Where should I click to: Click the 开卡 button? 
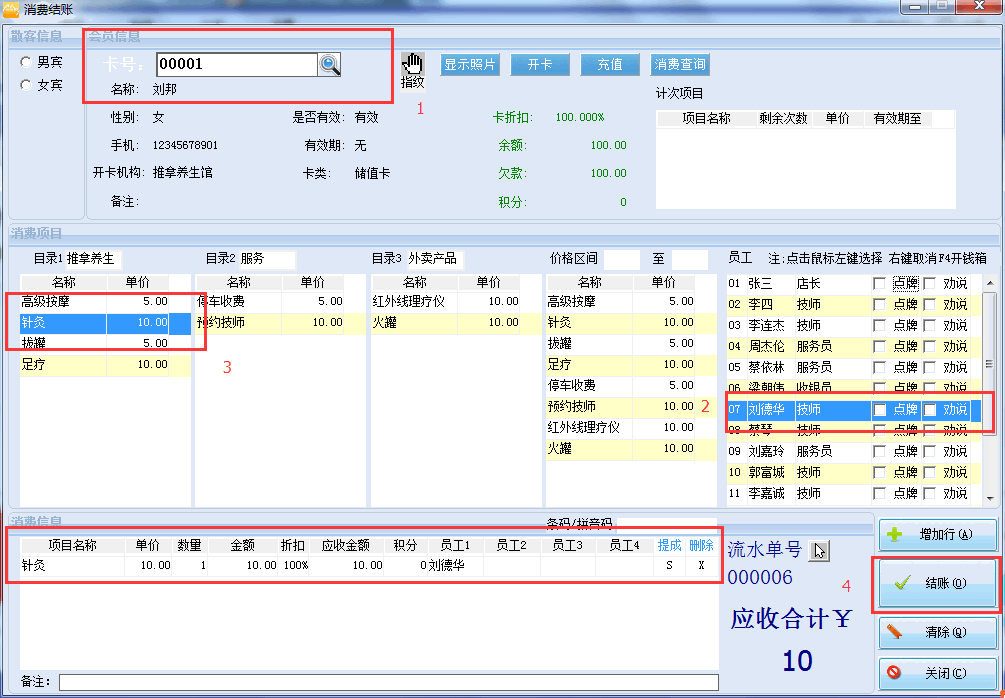tap(540, 64)
